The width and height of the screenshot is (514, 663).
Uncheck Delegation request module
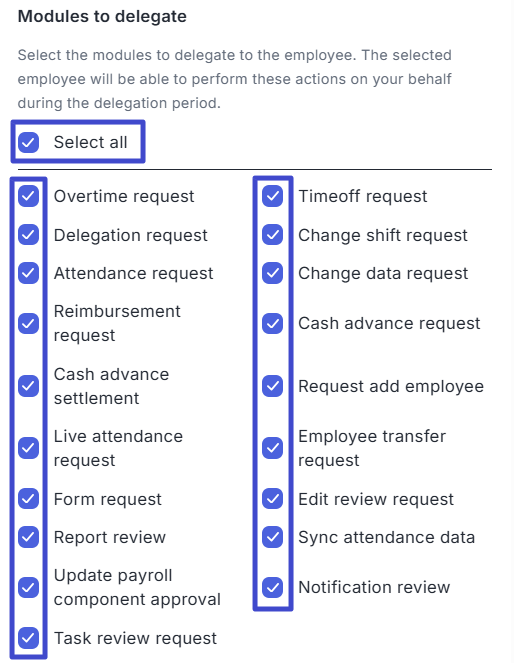[28, 235]
